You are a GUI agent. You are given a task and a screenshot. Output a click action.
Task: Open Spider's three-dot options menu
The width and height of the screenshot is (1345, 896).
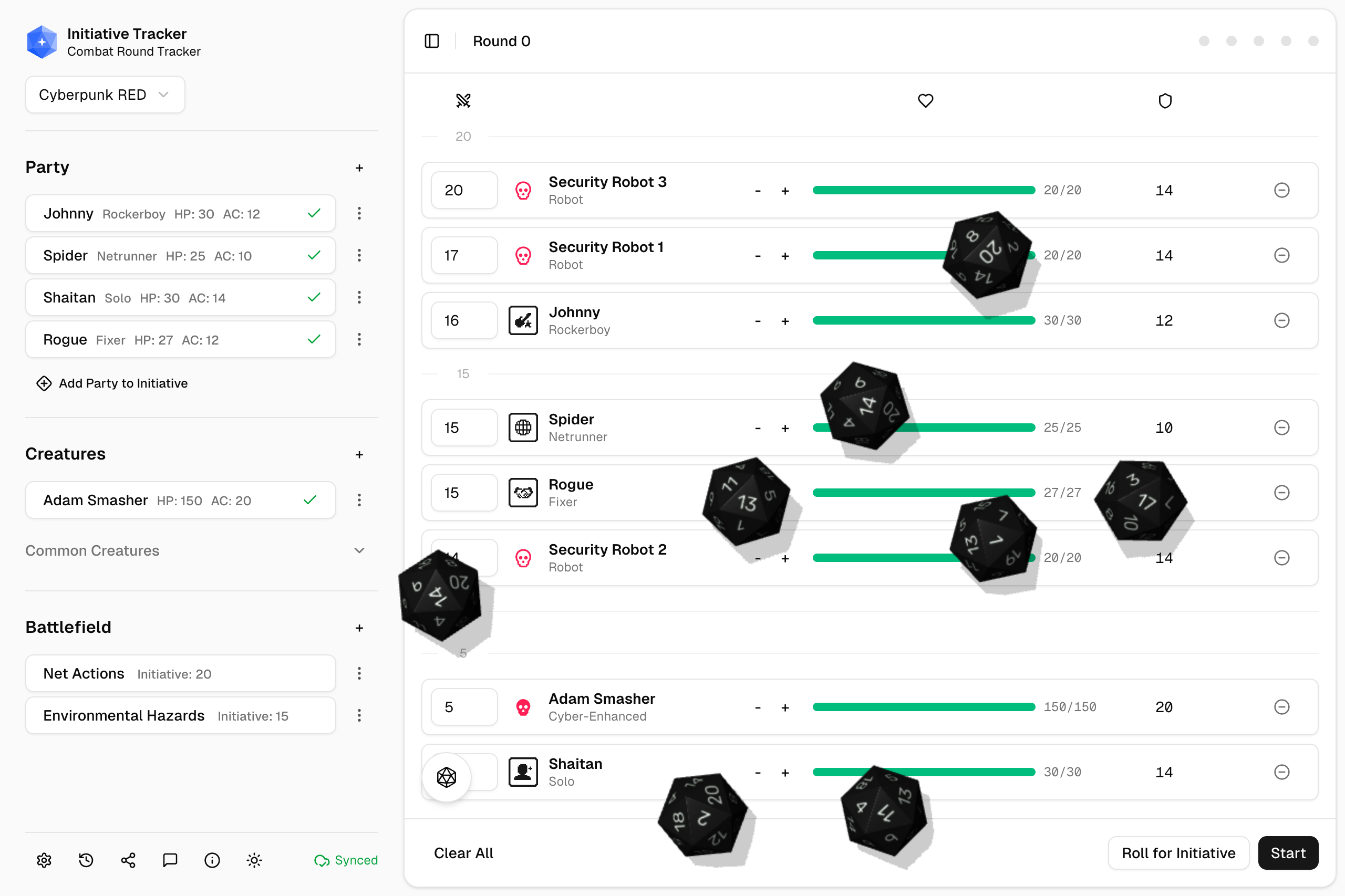359,255
